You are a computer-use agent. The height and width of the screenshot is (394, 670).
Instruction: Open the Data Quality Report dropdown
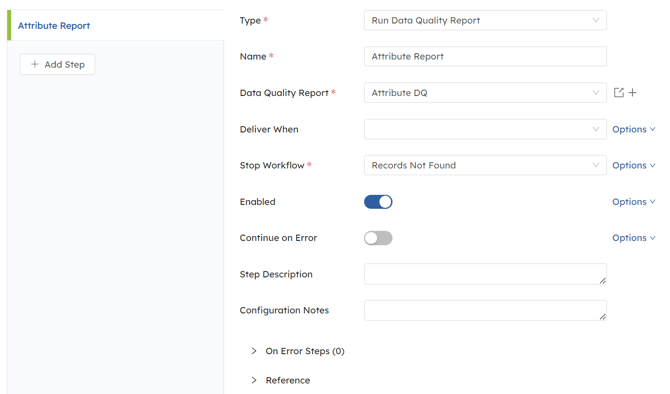tap(485, 93)
